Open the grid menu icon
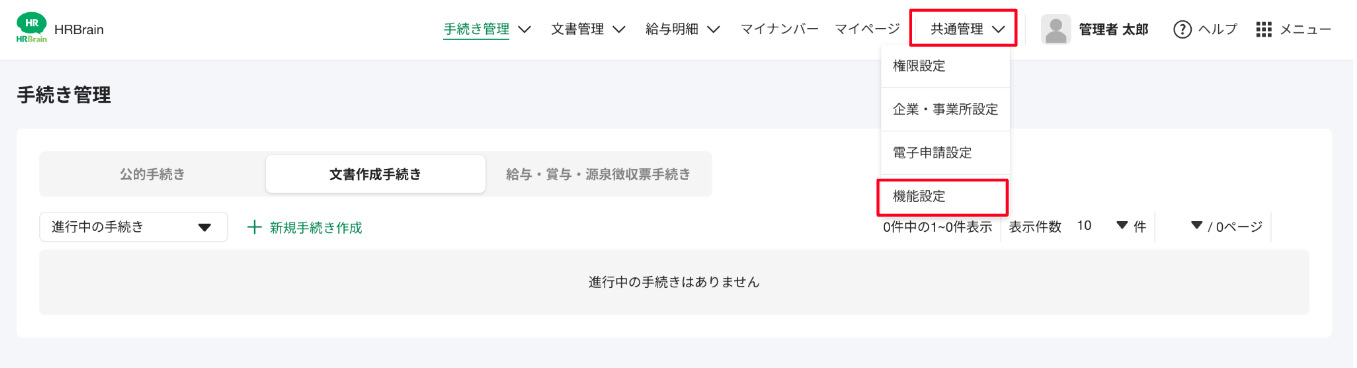 [1264, 29]
